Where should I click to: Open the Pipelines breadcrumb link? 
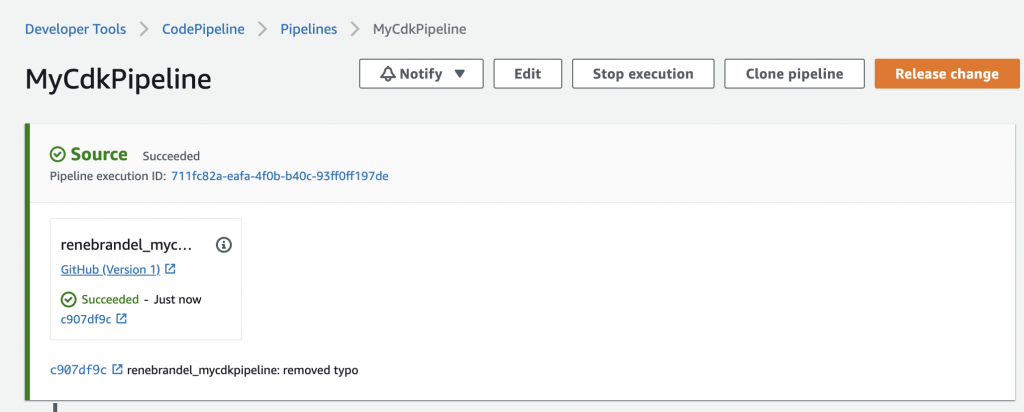pyautogui.click(x=309, y=29)
